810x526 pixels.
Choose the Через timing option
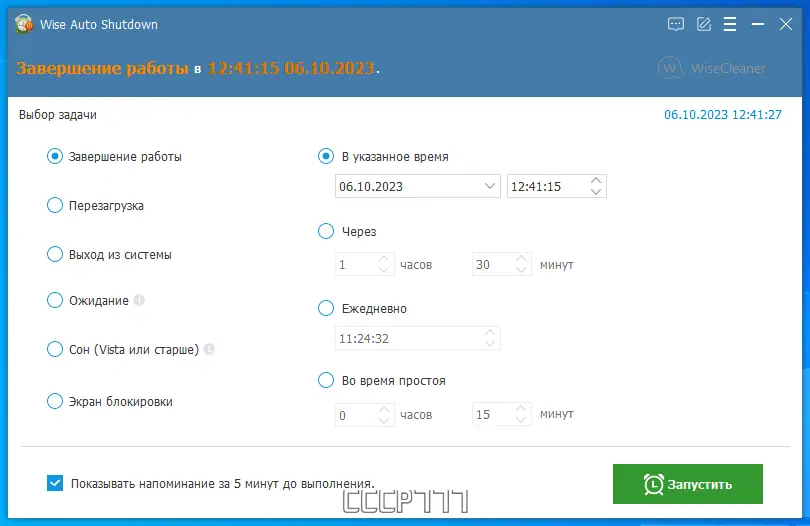pyautogui.click(x=347, y=231)
